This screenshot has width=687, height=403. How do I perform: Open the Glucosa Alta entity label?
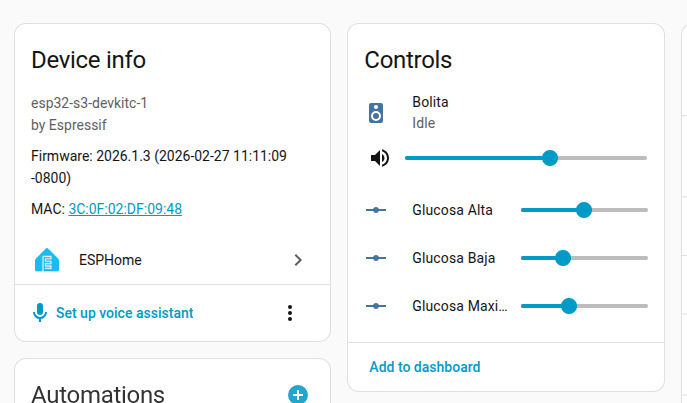[452, 210]
